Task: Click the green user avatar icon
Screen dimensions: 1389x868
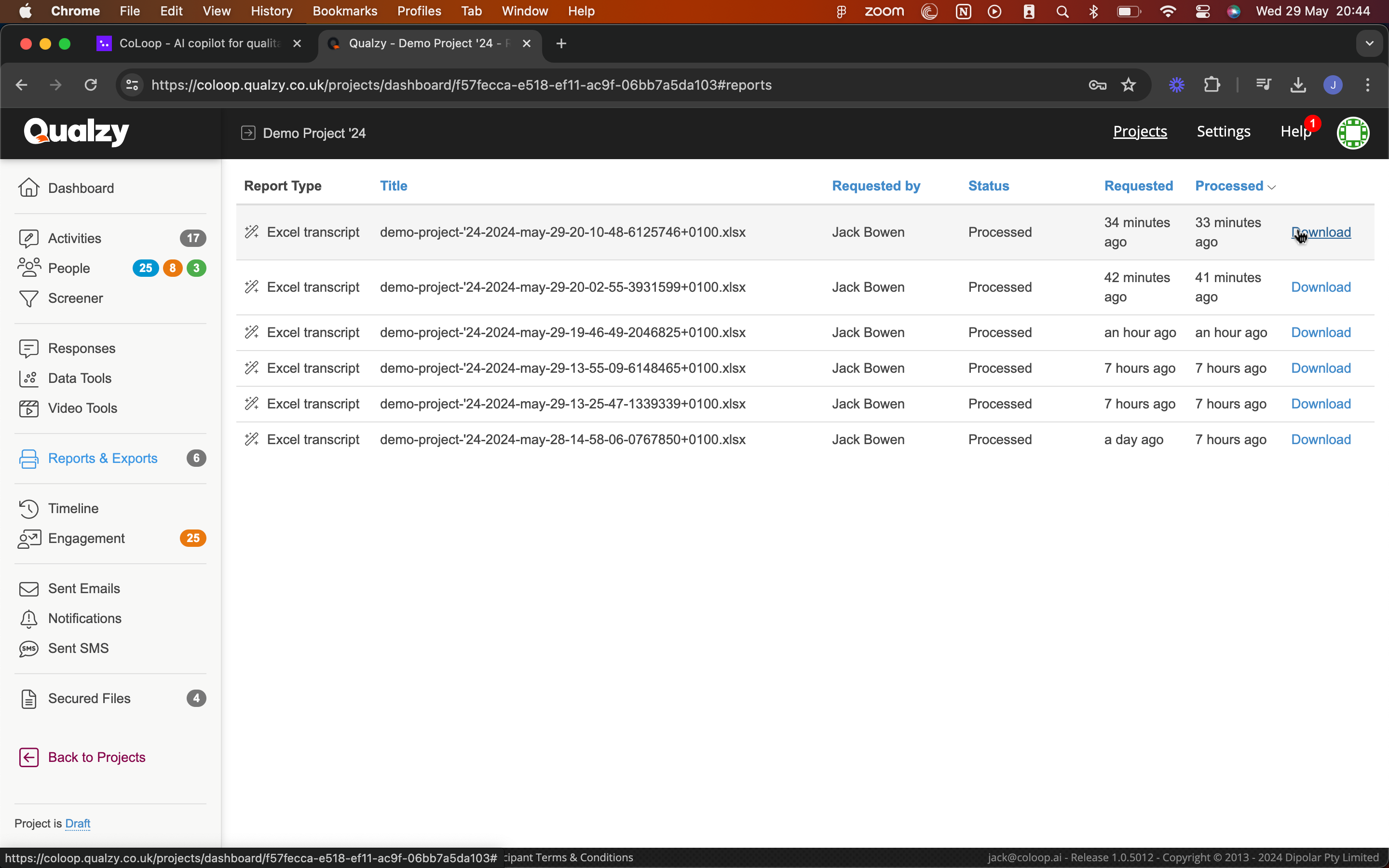Action: coord(1353,133)
